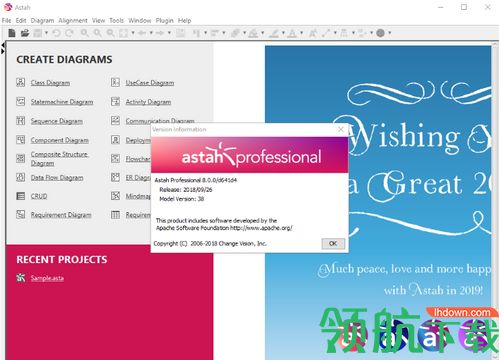
Task: Click the font color letter icon
Action: tap(292, 33)
